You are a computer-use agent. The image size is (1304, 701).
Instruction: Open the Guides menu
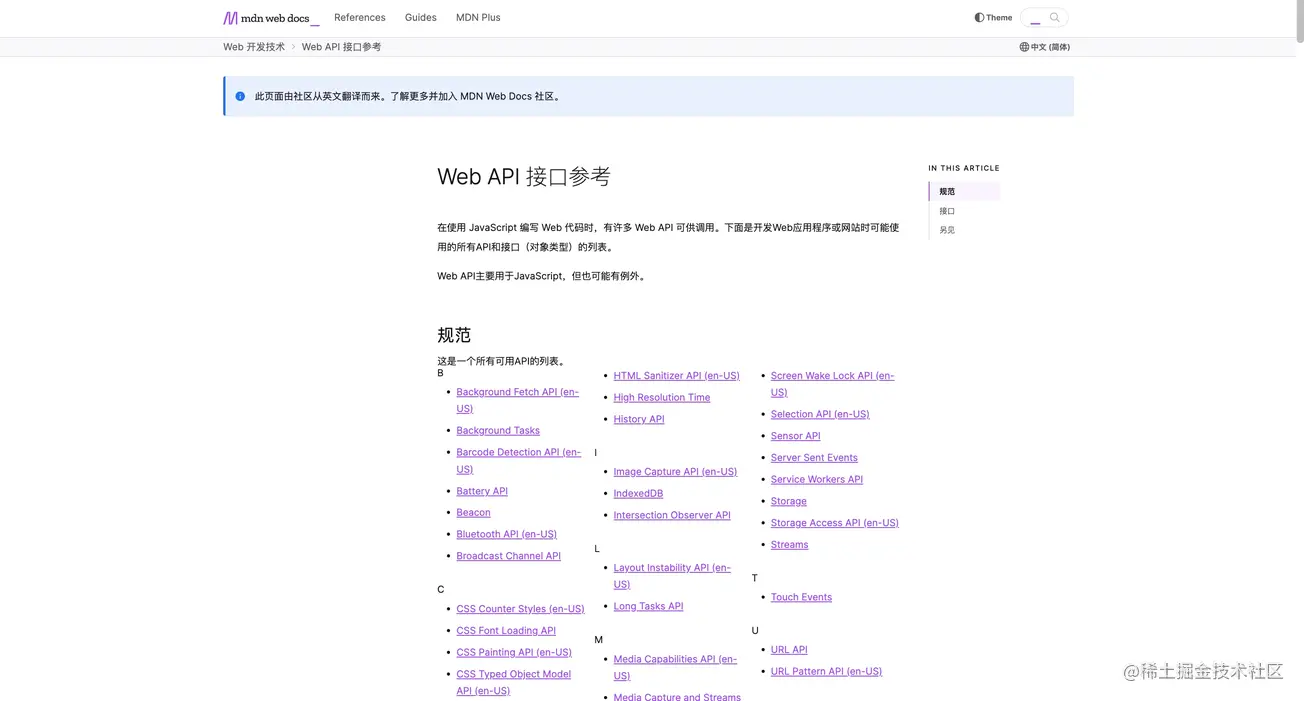click(421, 18)
